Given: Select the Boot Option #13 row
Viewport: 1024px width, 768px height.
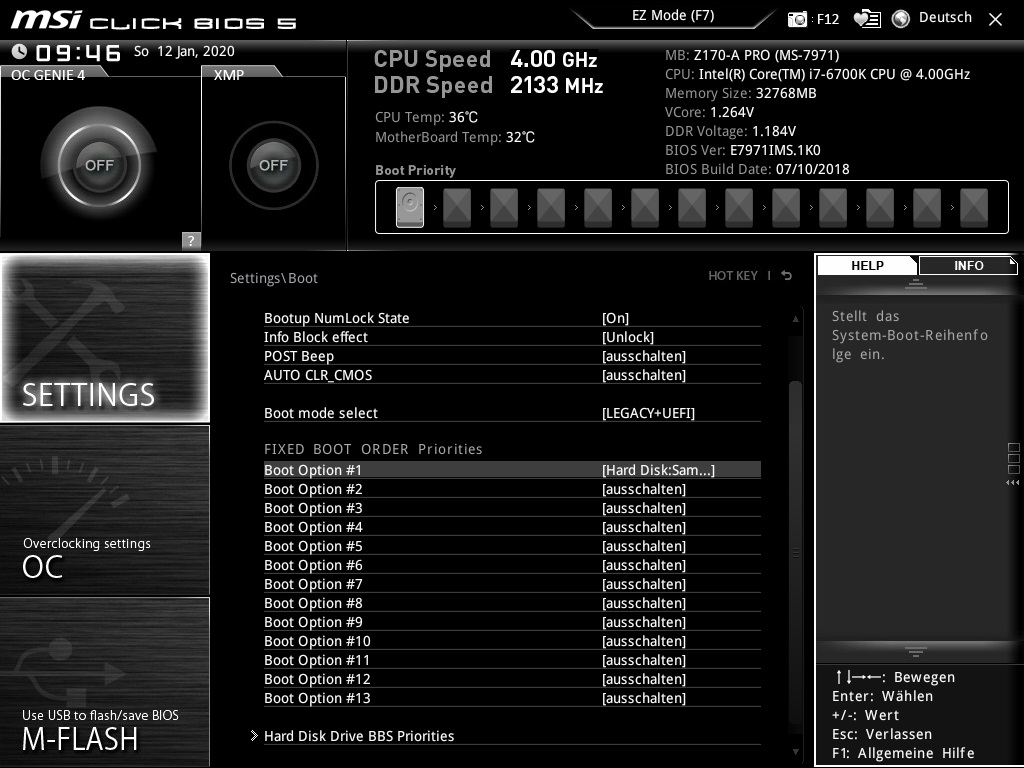Looking at the screenshot, I should pos(512,697).
